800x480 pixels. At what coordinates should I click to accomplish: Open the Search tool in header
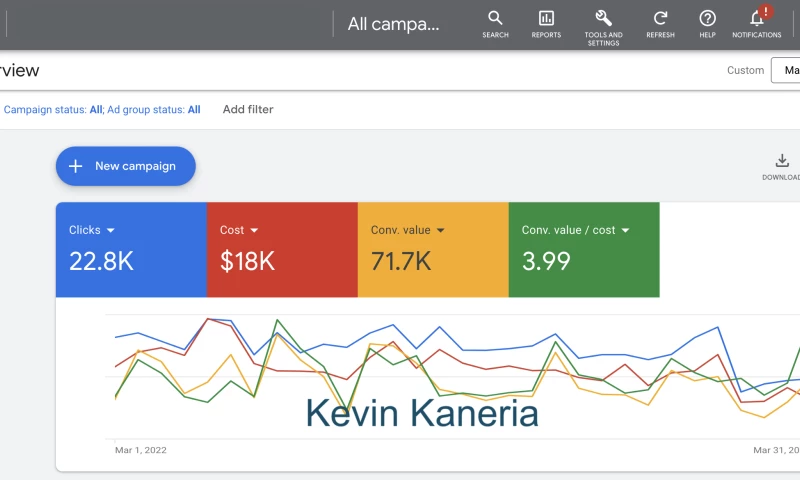pyautogui.click(x=495, y=23)
